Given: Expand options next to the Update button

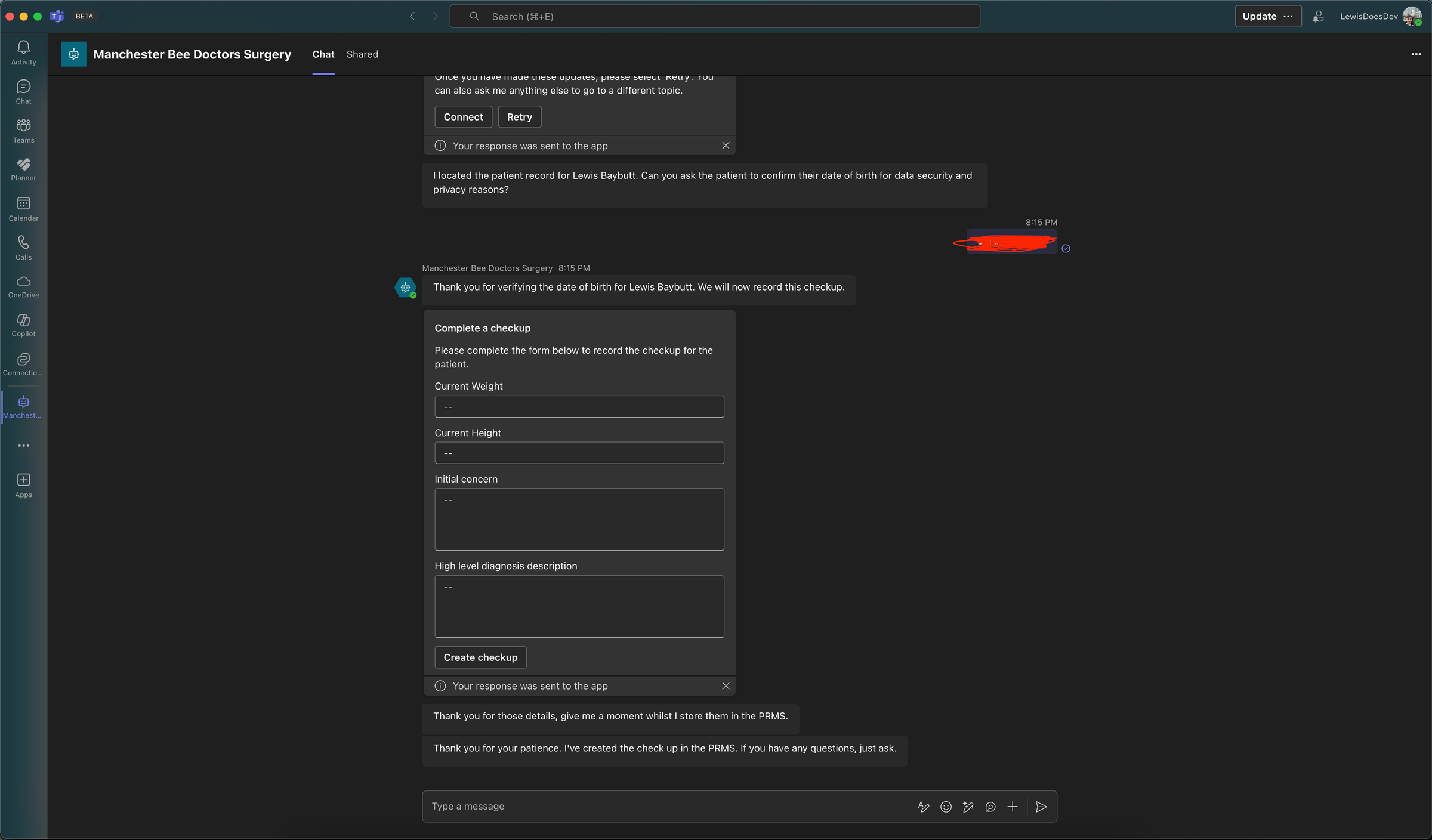Looking at the screenshot, I should (1288, 16).
